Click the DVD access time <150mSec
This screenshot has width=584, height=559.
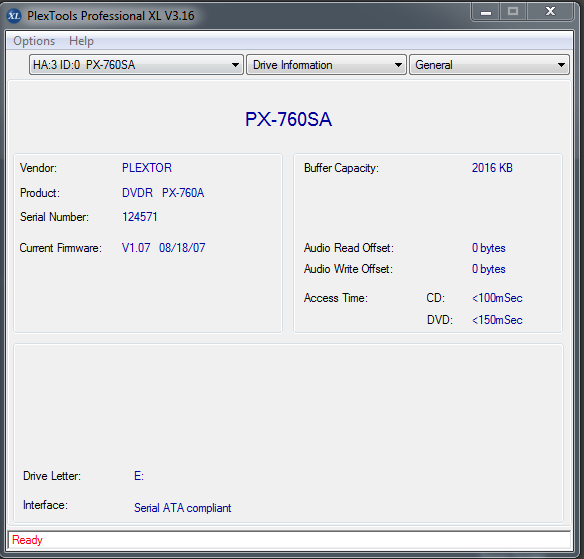click(x=497, y=320)
